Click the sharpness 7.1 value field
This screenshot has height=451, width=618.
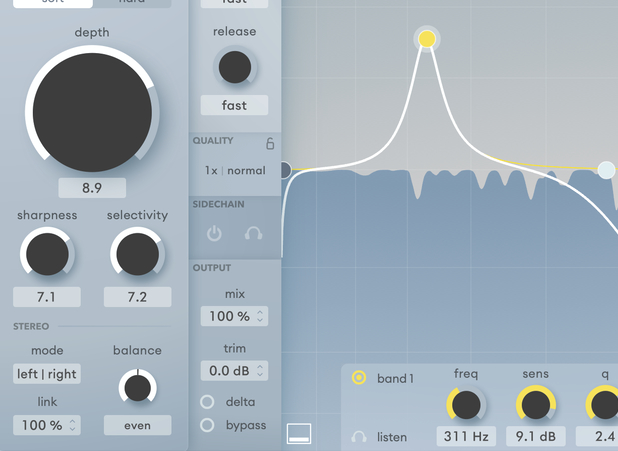tap(47, 297)
